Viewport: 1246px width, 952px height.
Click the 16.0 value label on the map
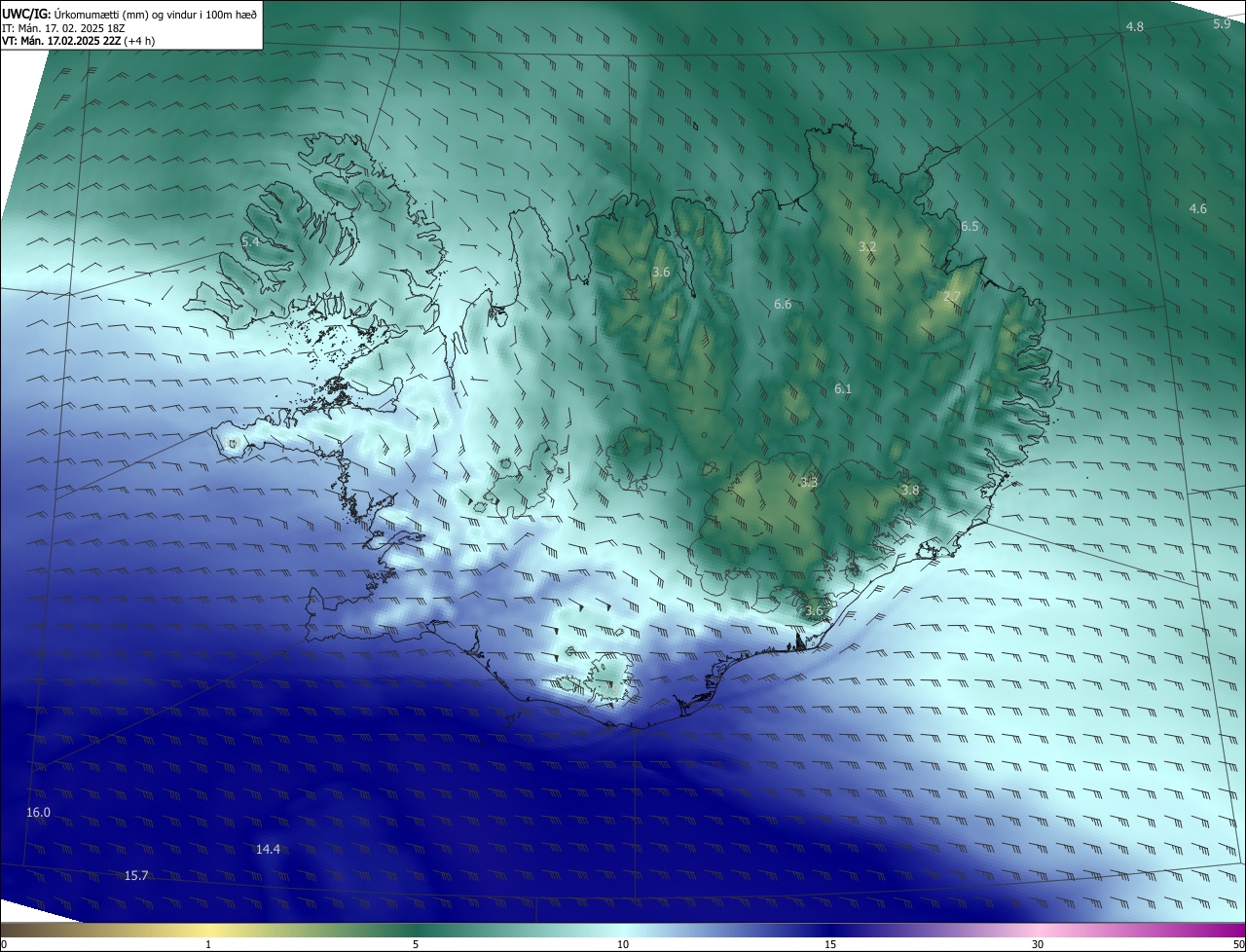coord(38,812)
